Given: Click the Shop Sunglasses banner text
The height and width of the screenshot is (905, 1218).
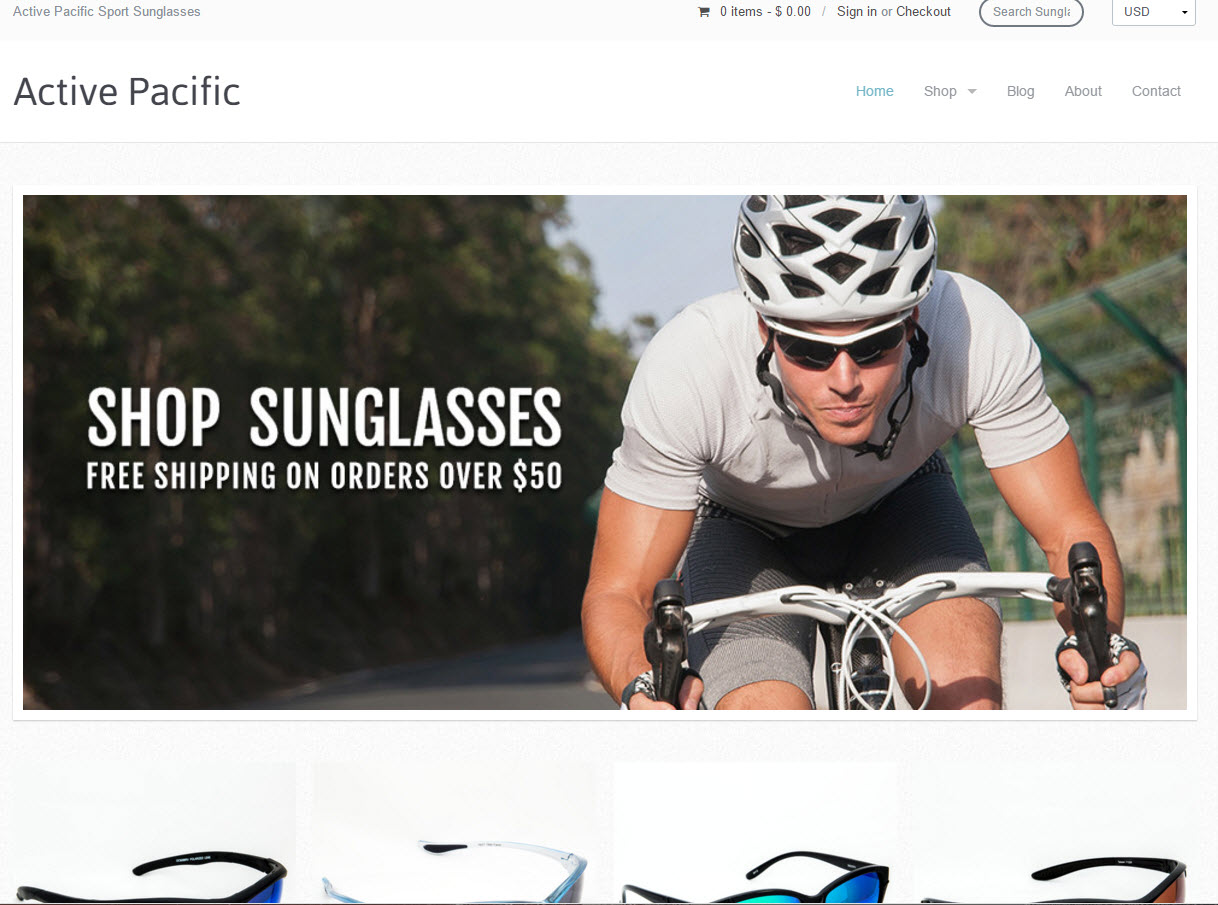Looking at the screenshot, I should point(324,417).
